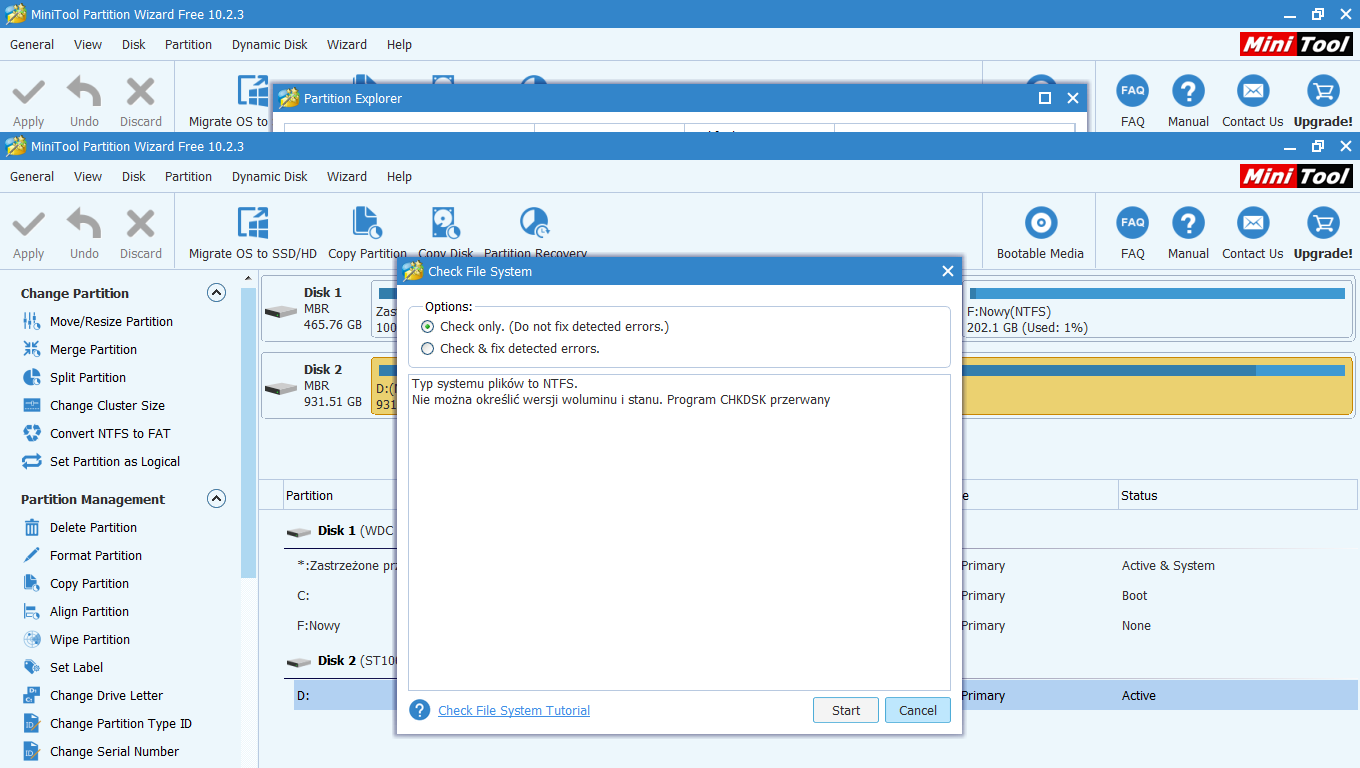1360x768 pixels.
Task: Collapse the Partition Management section
Action: (216, 499)
